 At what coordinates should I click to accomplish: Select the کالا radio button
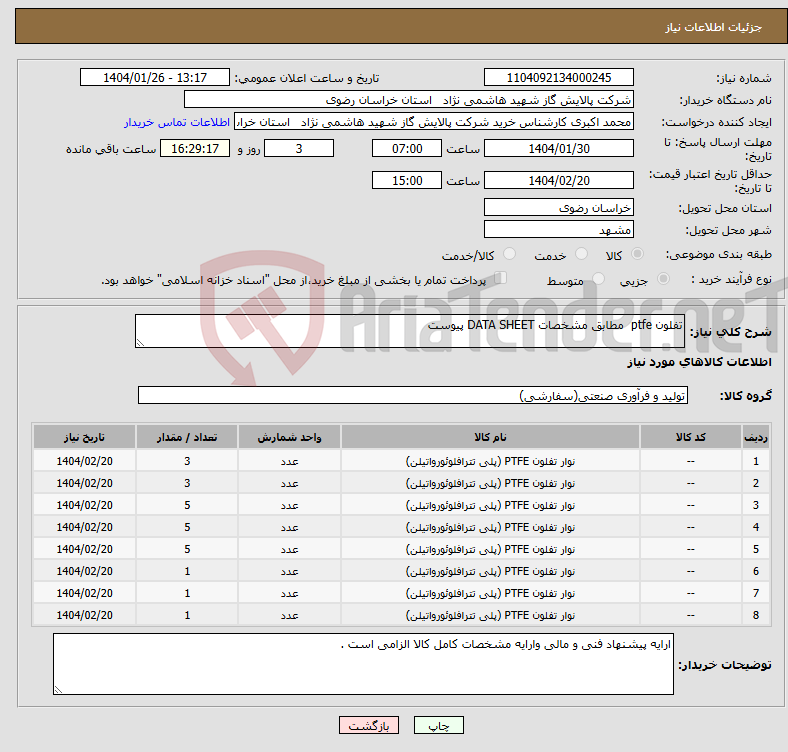(637, 254)
